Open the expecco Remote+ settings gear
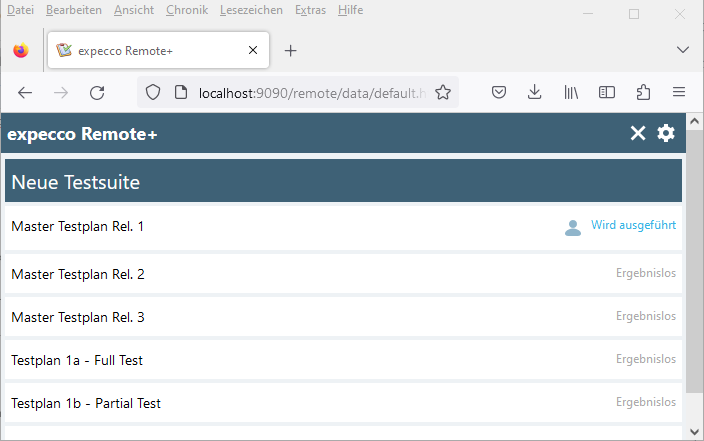Screen dimensions: 704x441 (x=666, y=134)
